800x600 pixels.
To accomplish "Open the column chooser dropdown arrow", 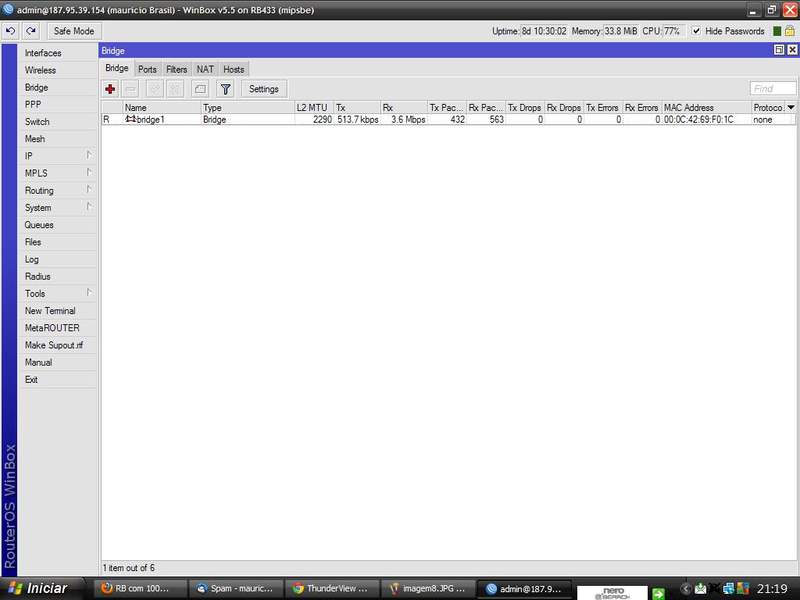I will [x=791, y=107].
